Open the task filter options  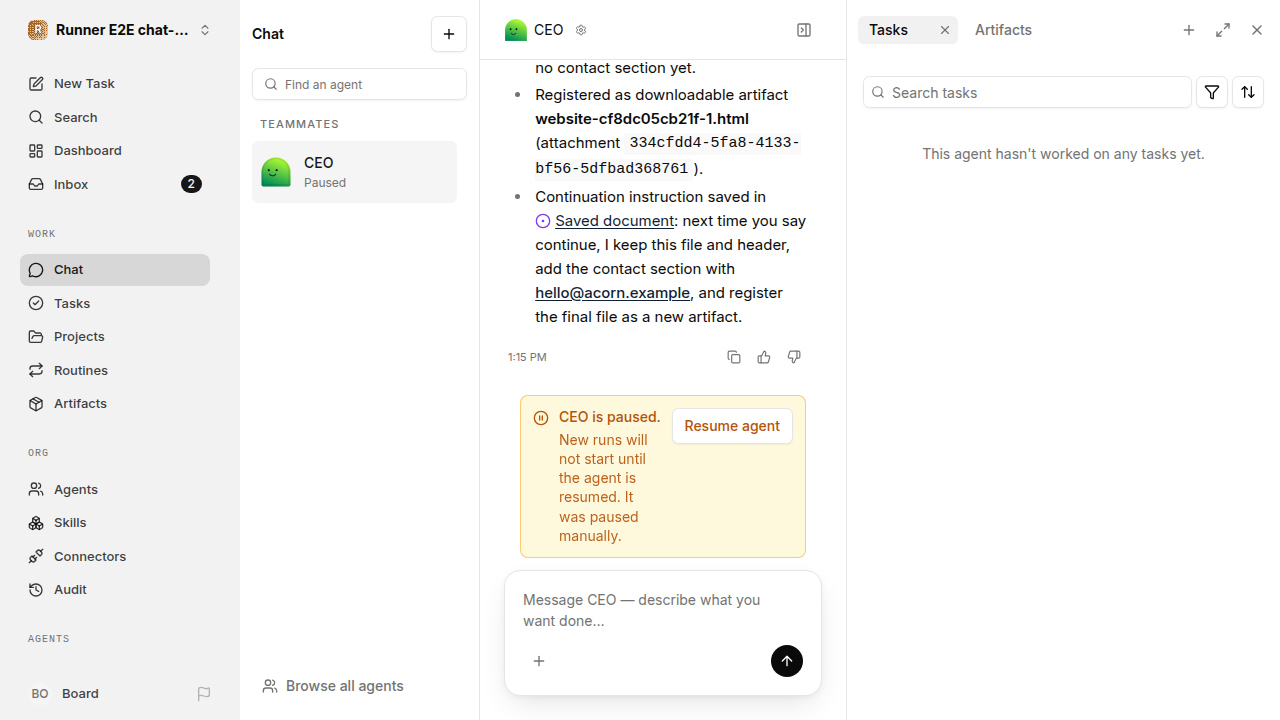coord(1212,92)
